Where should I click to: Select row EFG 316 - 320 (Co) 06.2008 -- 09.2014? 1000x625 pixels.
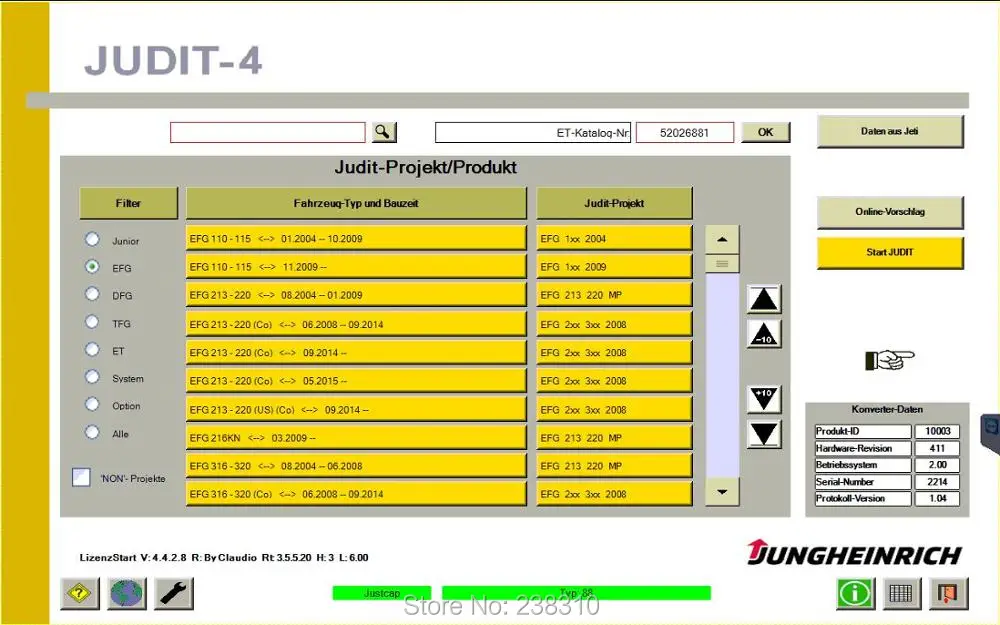pos(356,494)
